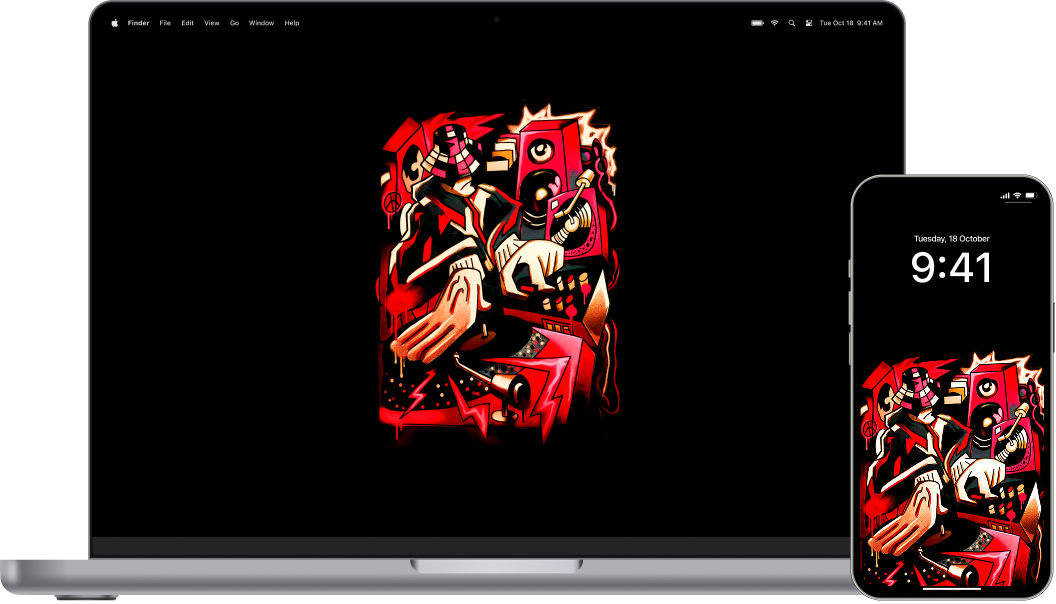This screenshot has height=604, width=1056.
Task: Open Spotlight search
Action: (791, 22)
